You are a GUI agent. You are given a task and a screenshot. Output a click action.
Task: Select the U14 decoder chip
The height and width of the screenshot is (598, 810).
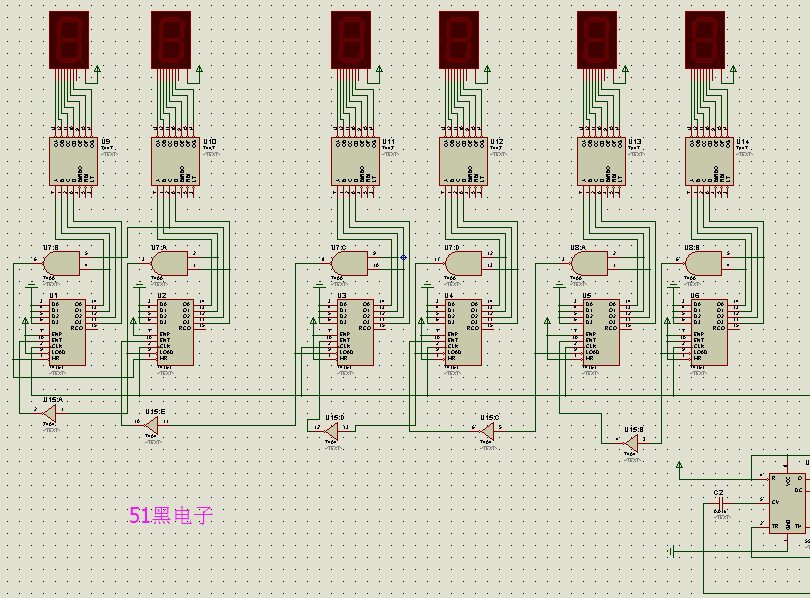pyautogui.click(x=710, y=160)
